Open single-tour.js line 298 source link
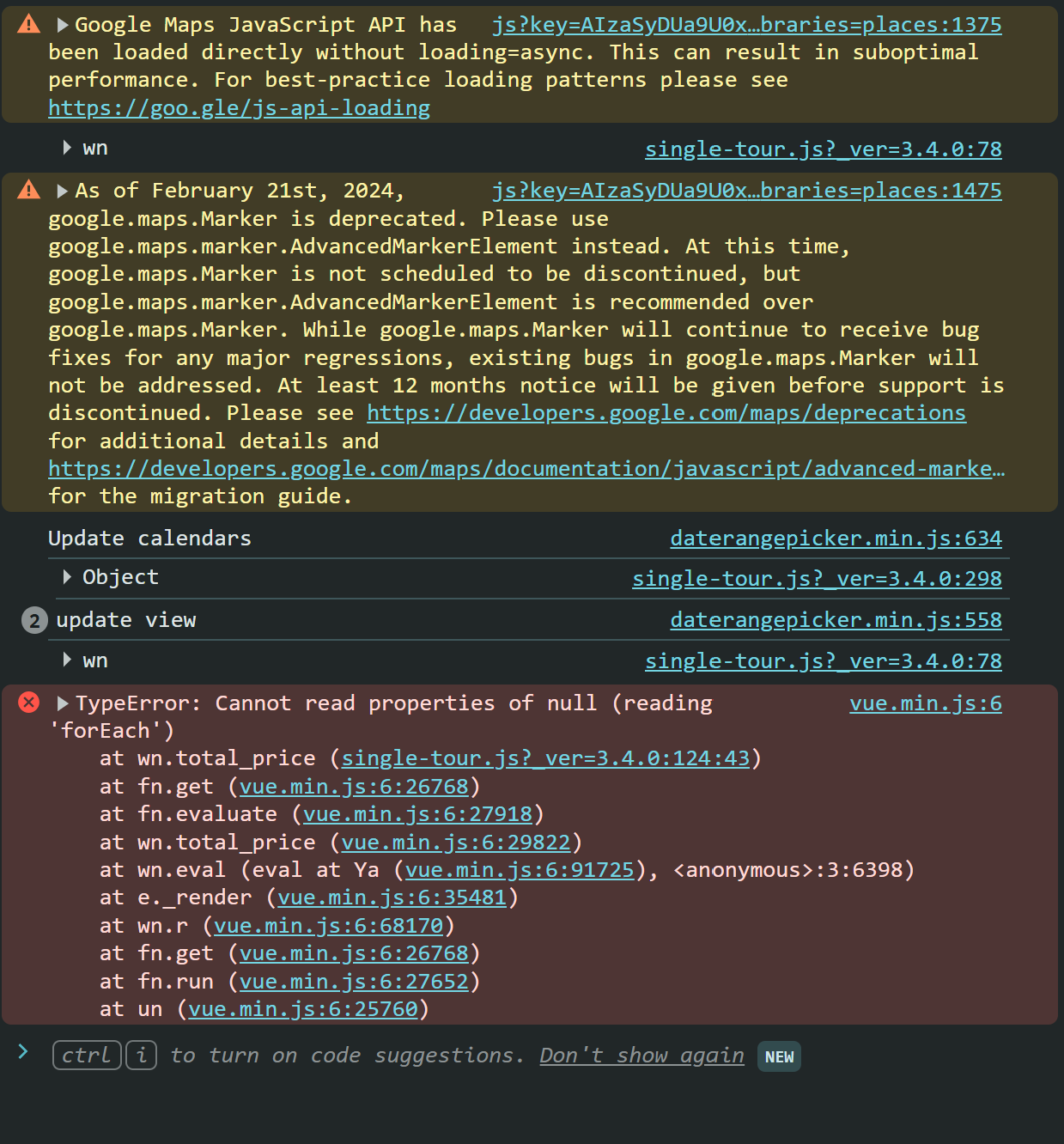The image size is (1064, 1144). point(816,579)
